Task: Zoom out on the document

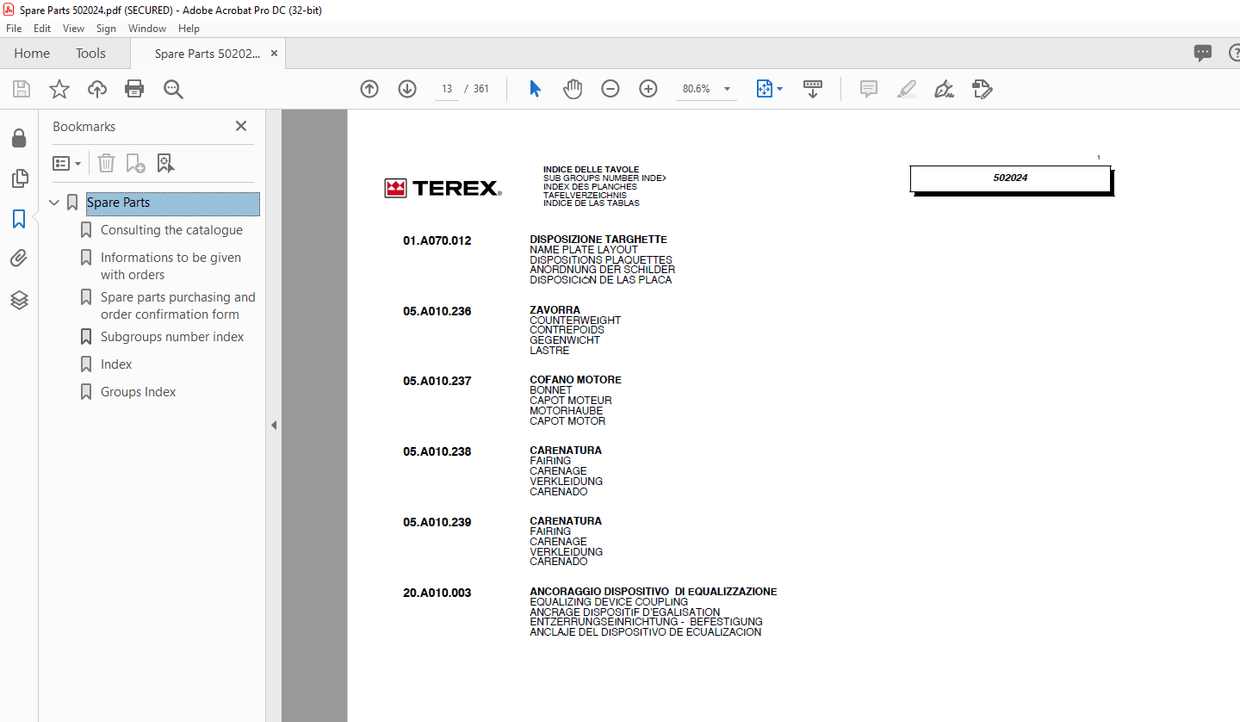Action: [610, 88]
